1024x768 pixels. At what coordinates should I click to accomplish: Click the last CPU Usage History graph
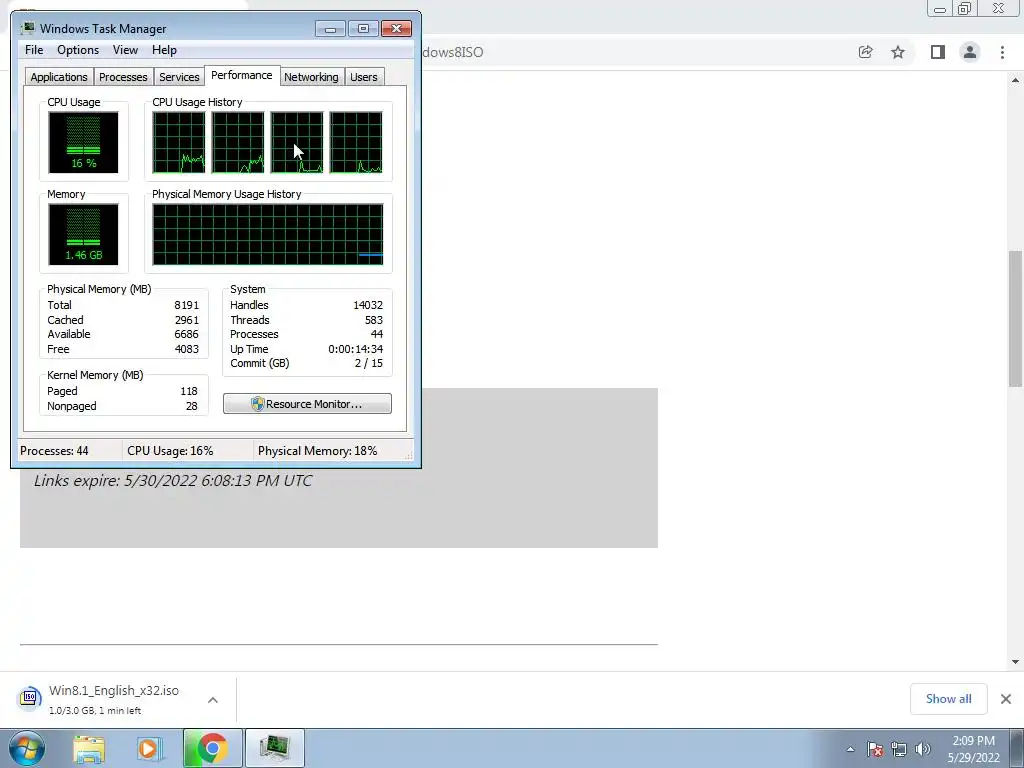356,142
